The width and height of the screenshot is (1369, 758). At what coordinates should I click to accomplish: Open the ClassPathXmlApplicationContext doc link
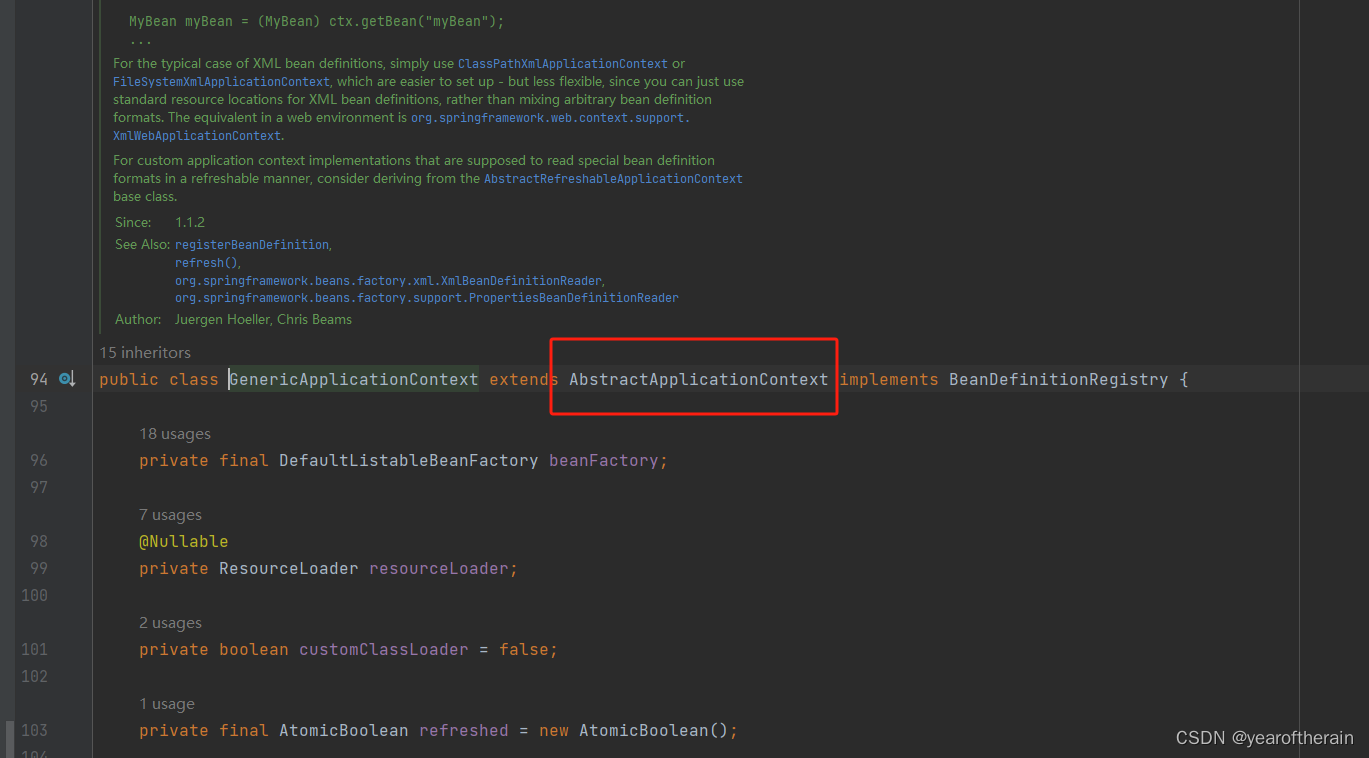point(563,64)
